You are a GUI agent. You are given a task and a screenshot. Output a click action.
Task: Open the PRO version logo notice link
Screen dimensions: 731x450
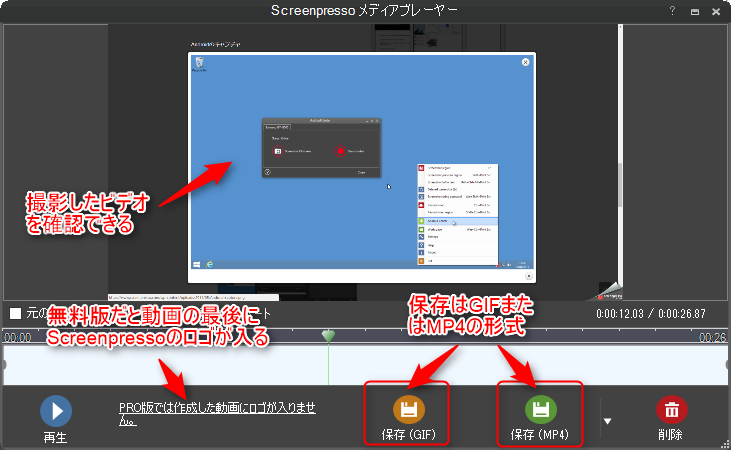[217, 414]
